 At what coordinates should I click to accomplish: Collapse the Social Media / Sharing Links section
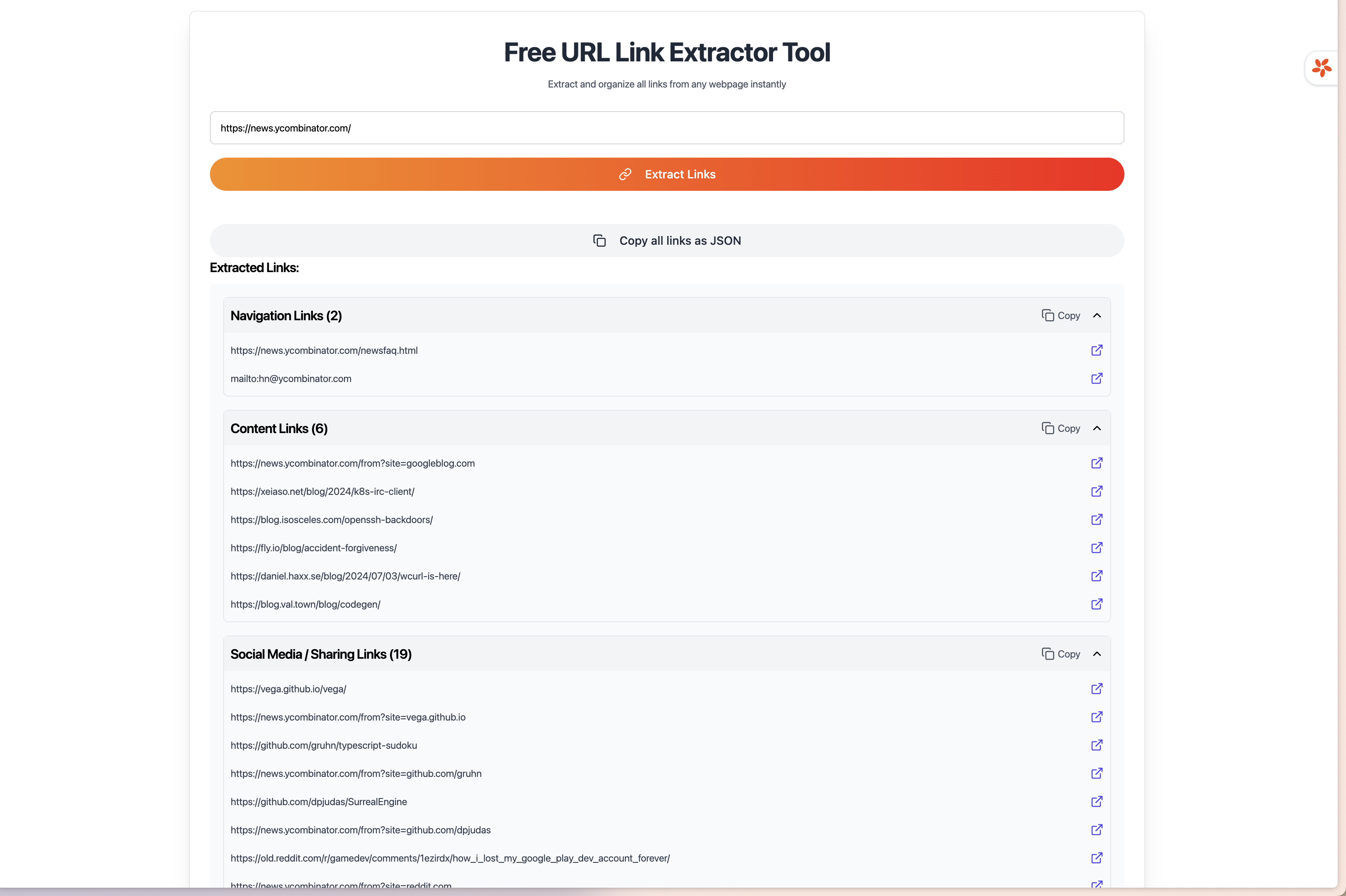(1096, 654)
